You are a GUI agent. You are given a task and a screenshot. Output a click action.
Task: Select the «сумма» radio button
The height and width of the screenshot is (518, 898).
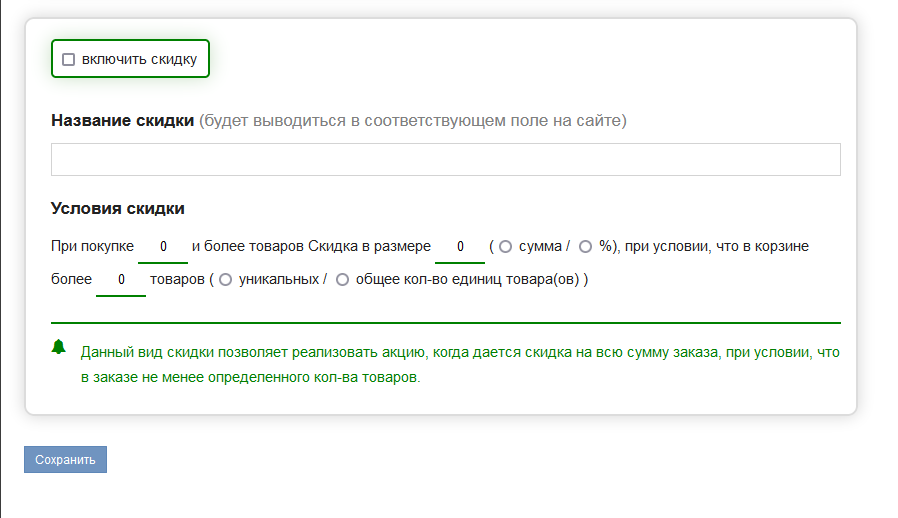tap(505, 247)
